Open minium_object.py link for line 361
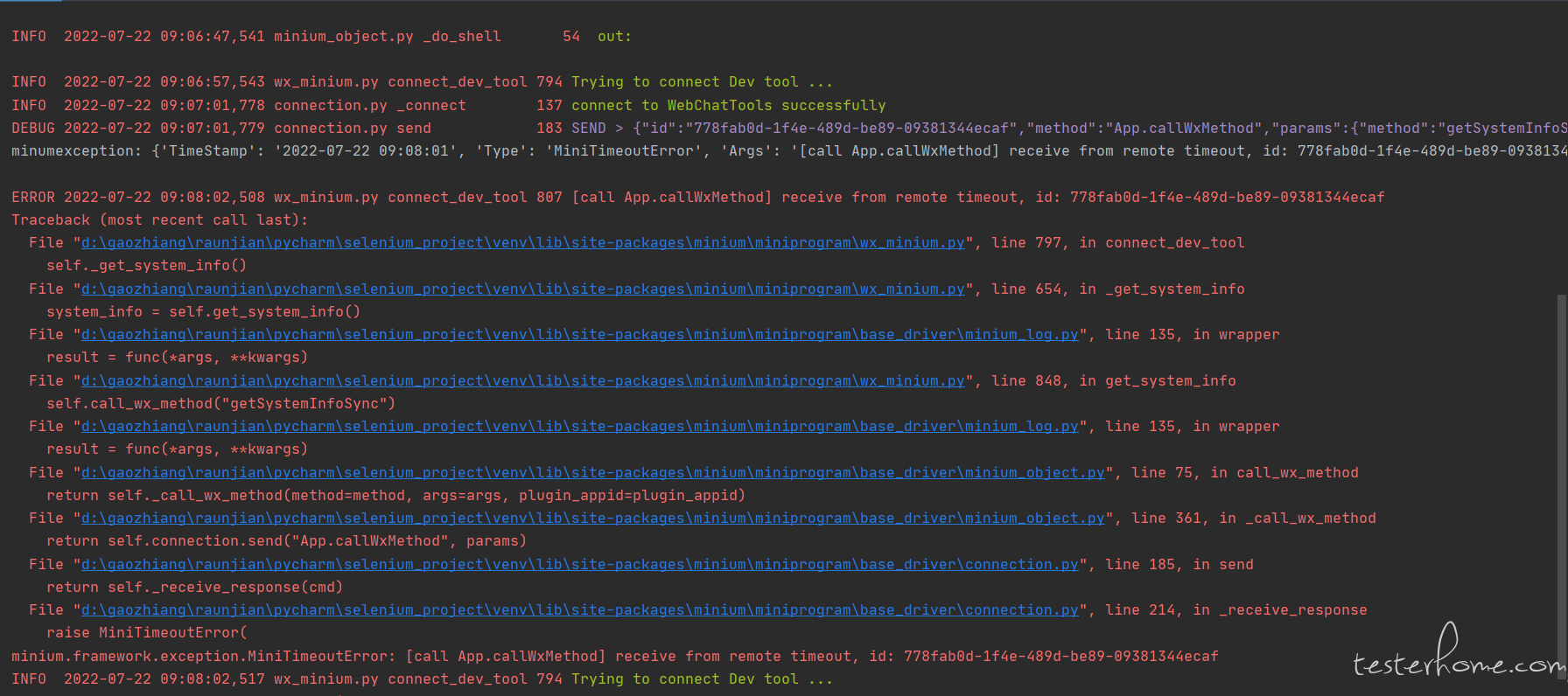This screenshot has height=696, width=1568. click(593, 519)
